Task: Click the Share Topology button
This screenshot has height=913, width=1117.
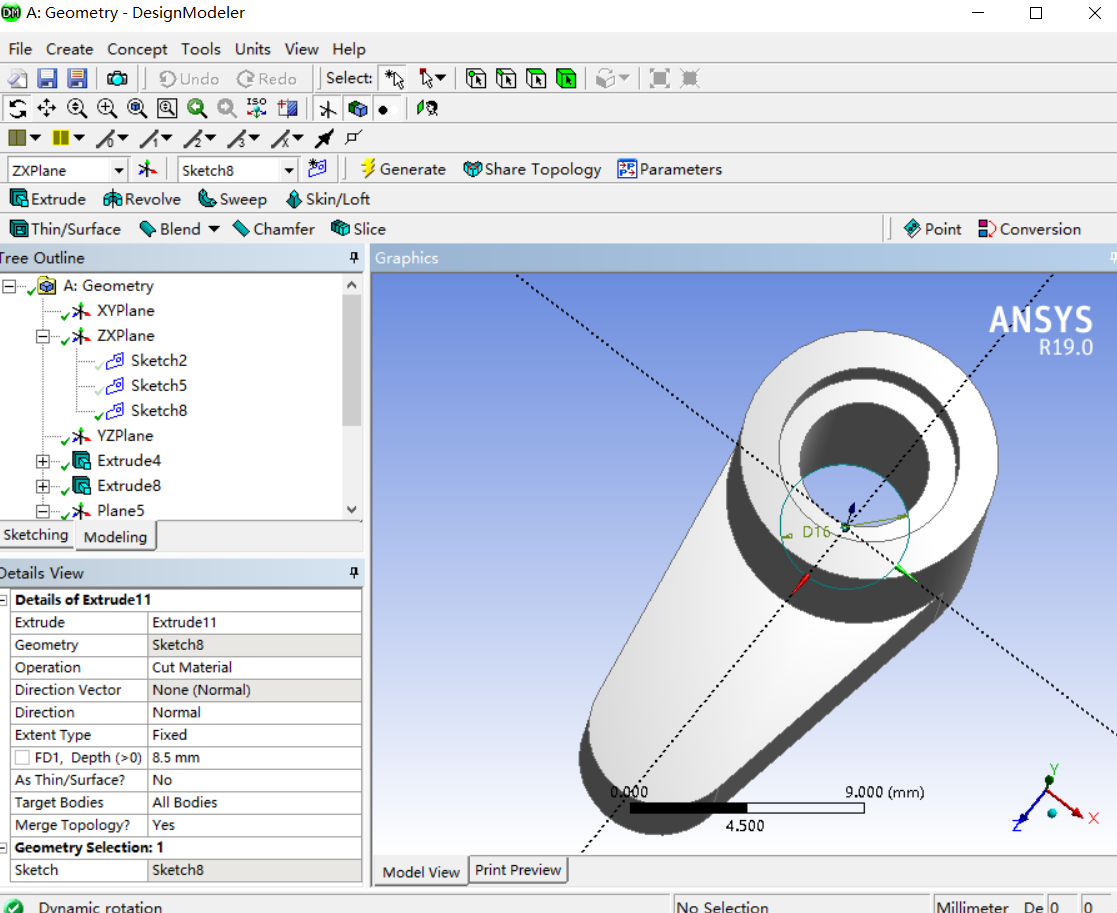Action: [x=532, y=169]
